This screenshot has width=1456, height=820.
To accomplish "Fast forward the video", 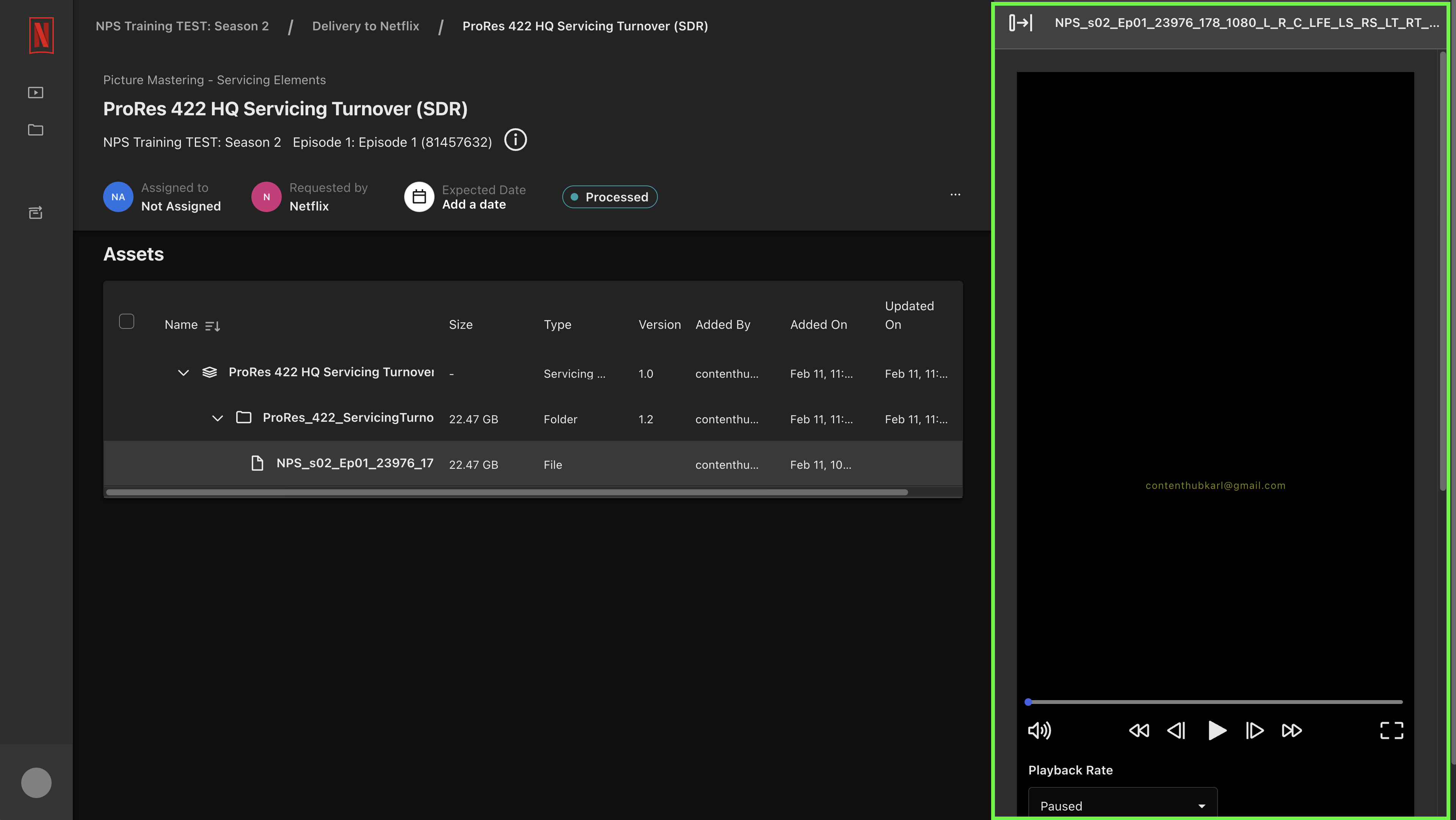I will click(1291, 730).
